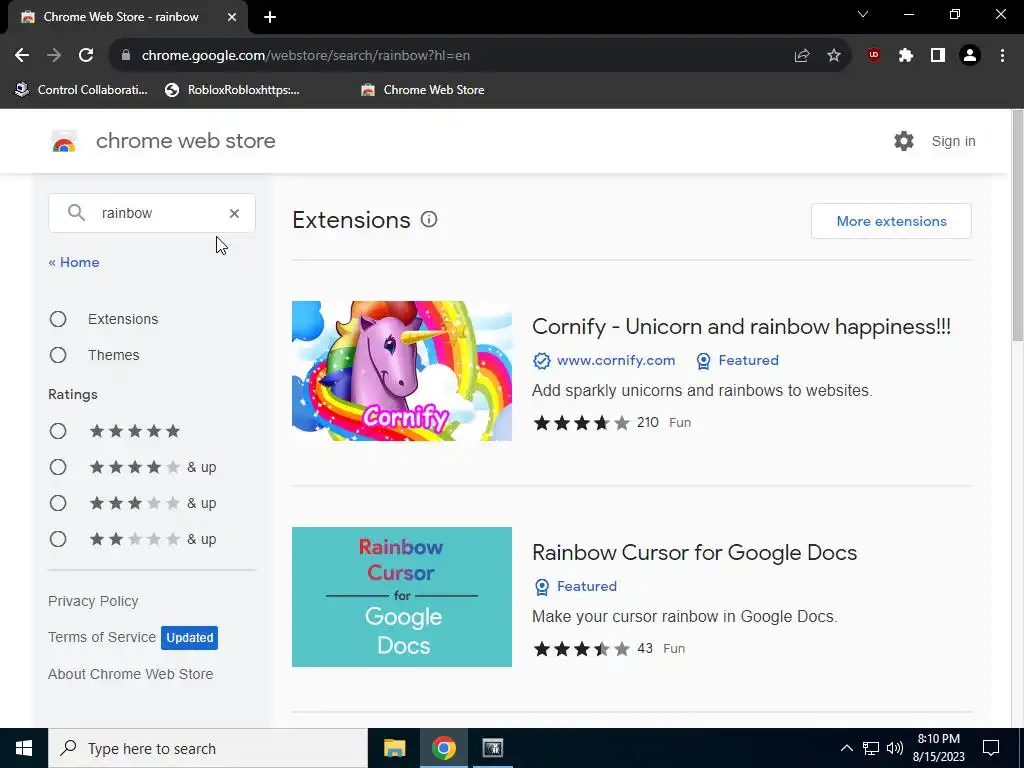
Task: Click the Windows Type here to search box
Action: (208, 748)
